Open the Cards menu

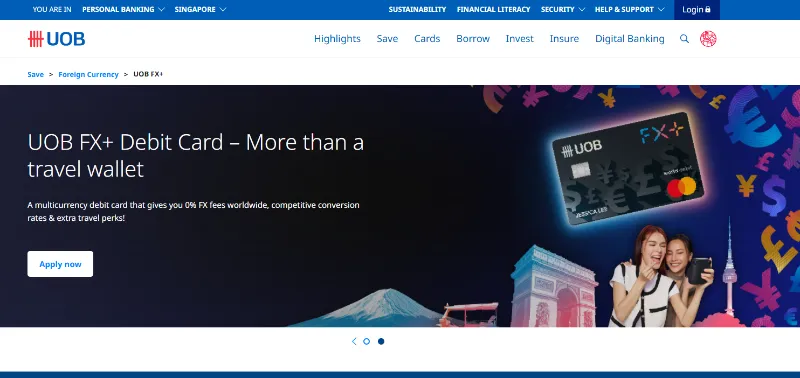[427, 39]
